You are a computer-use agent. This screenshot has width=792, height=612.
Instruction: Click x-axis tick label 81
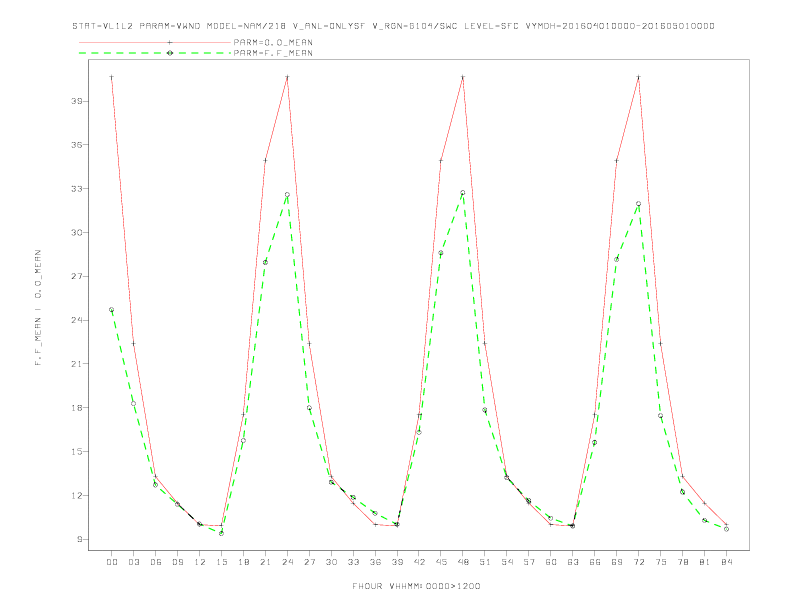pyautogui.click(x=705, y=562)
